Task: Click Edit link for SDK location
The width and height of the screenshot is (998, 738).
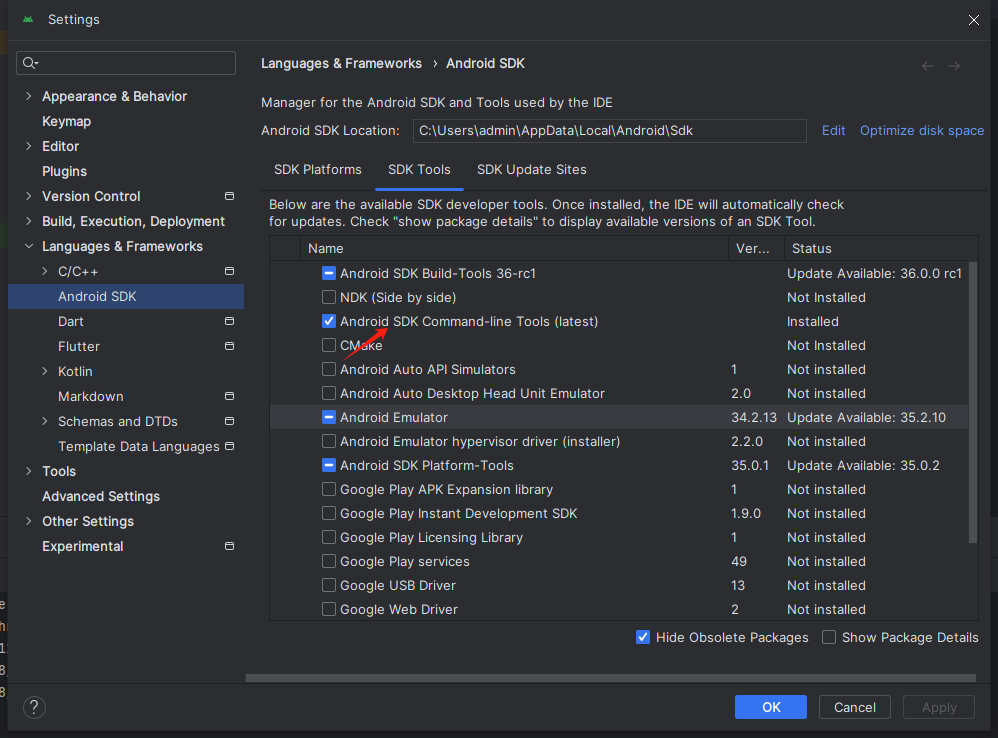Action: tap(833, 130)
